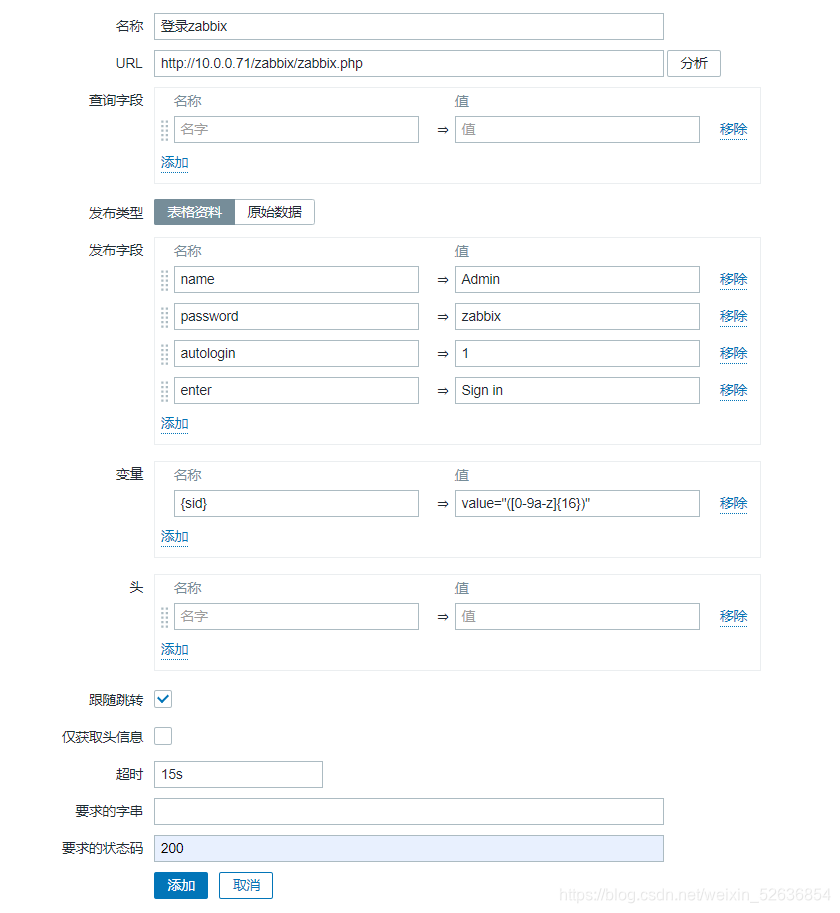This screenshot has height=913, width=840.
Task: Focus the header 值 value input
Action: tap(577, 617)
